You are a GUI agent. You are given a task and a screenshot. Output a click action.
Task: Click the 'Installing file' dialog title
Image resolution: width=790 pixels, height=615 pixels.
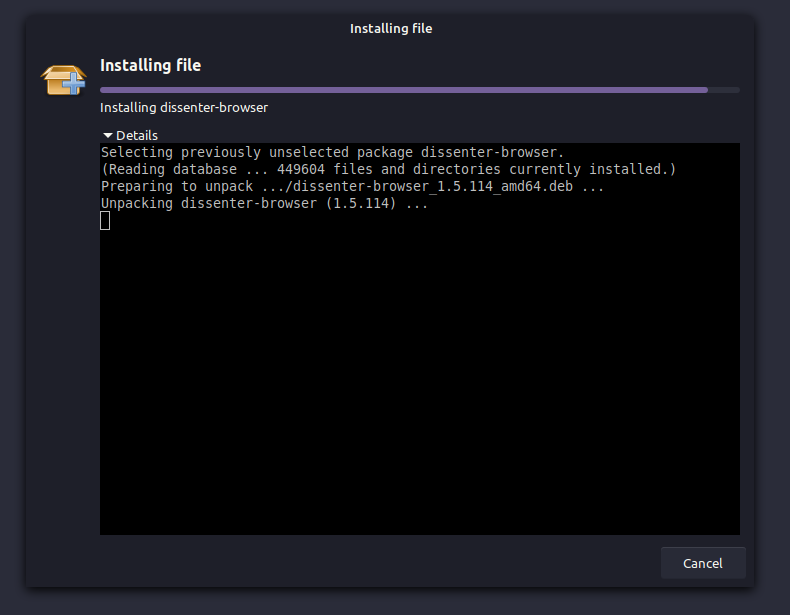coord(391,29)
